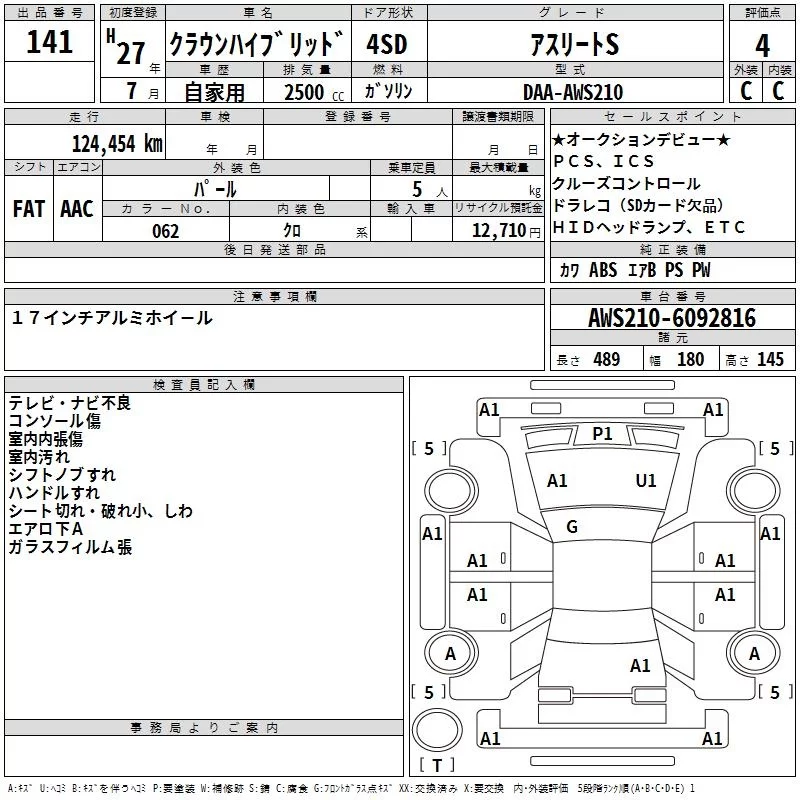The width and height of the screenshot is (800, 800).
Task: Click the パール exterior color value
Action: pos(215,188)
